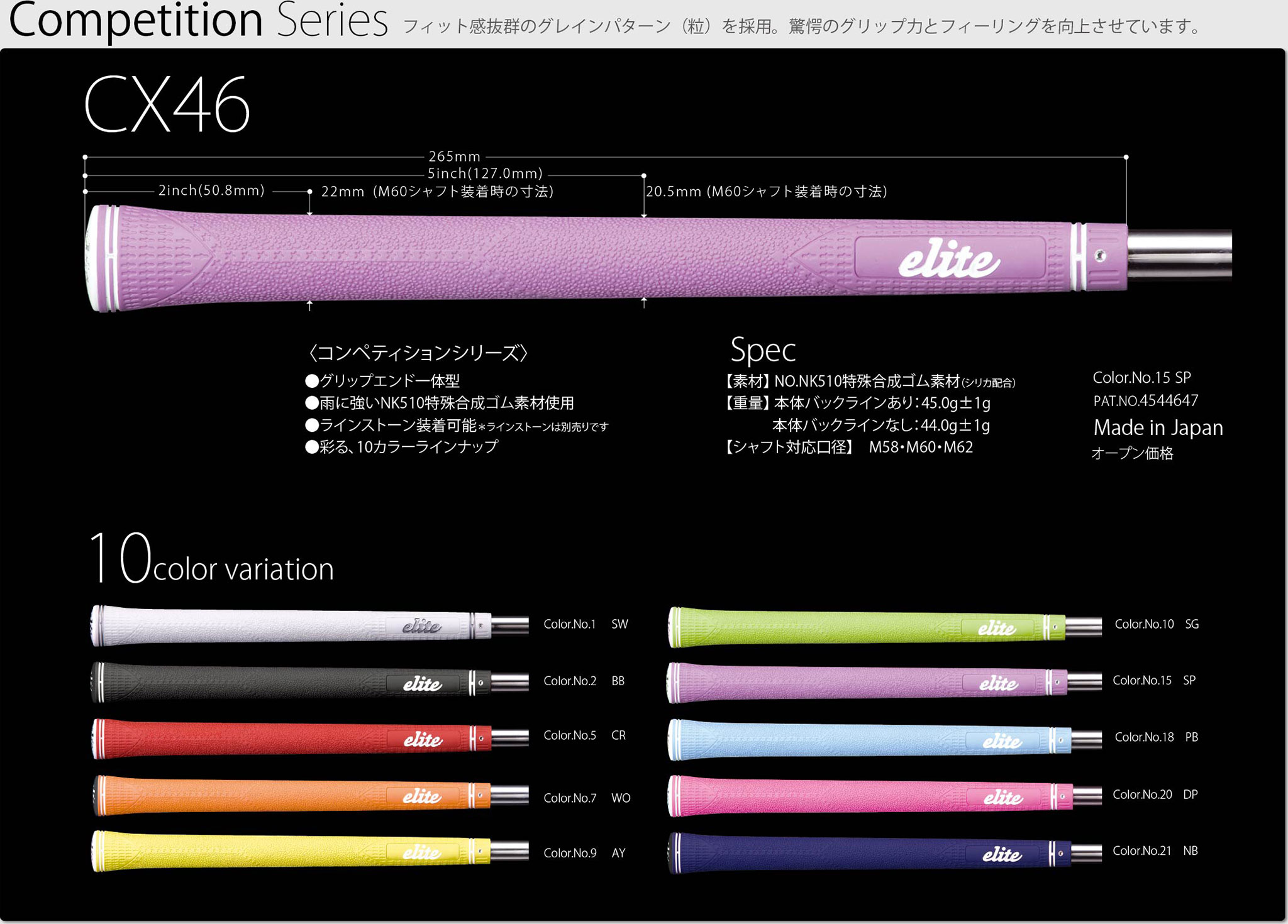
Task: Click the '【素材】NO.NK510' material line
Action: [869, 382]
